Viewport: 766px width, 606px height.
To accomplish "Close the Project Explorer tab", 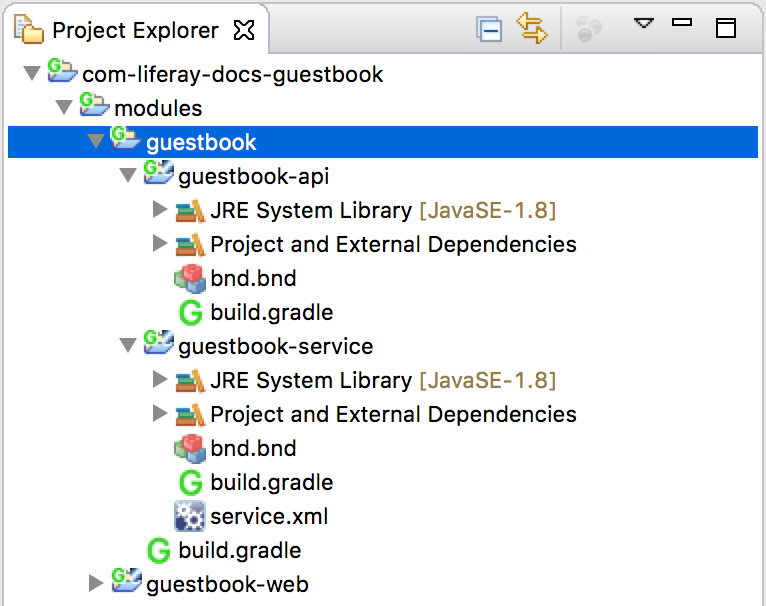I will tap(244, 30).
